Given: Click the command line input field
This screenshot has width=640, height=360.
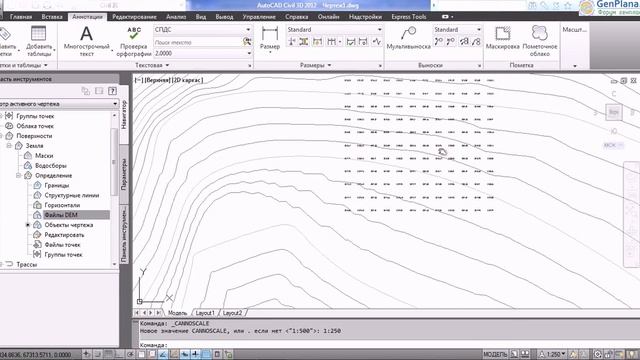Looking at the screenshot, I should [388, 345].
